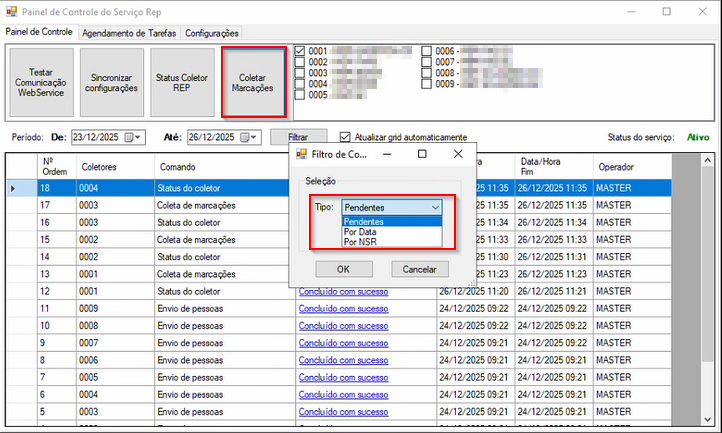Image resolution: width=722 pixels, height=433 pixels.
Task: Toggle Atualizar grid automaticamente checkbox
Action: click(345, 137)
